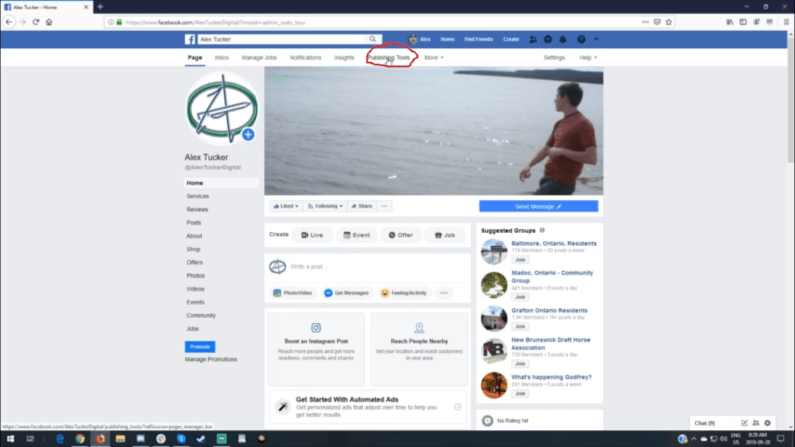This screenshot has width=795, height=447.
Task: Click the Instagram icon in Boost card
Action: click(x=316, y=328)
